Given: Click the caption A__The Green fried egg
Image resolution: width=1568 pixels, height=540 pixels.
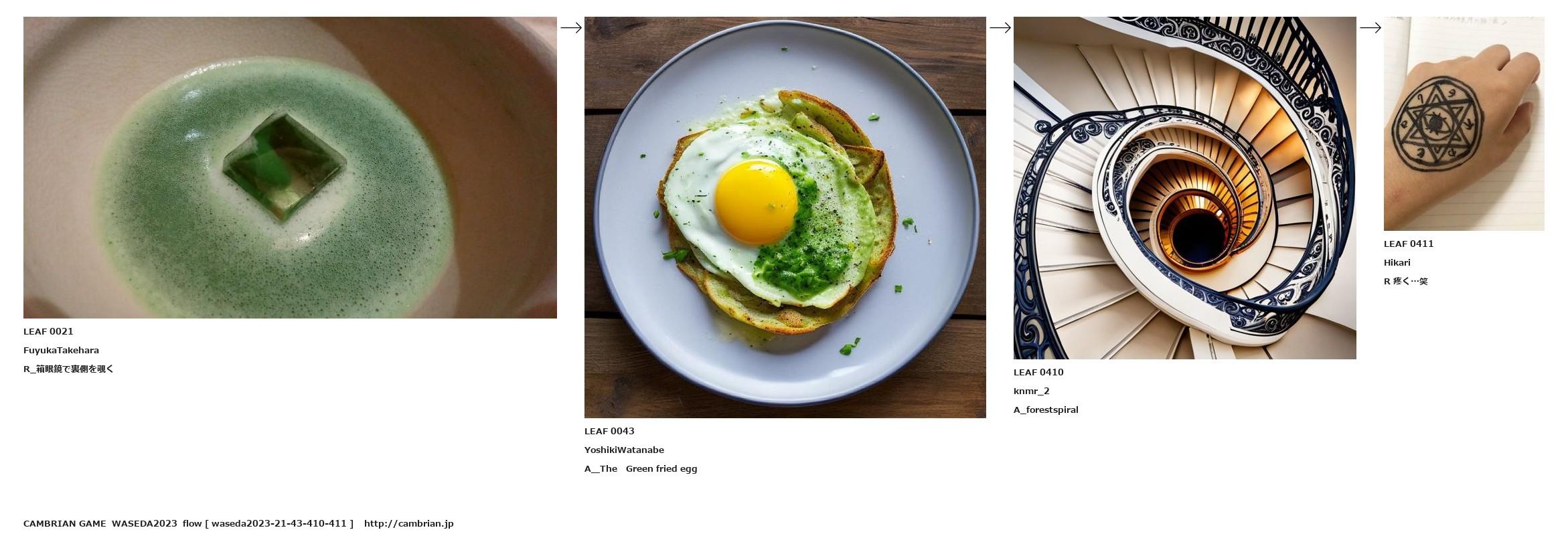Looking at the screenshot, I should (641, 468).
